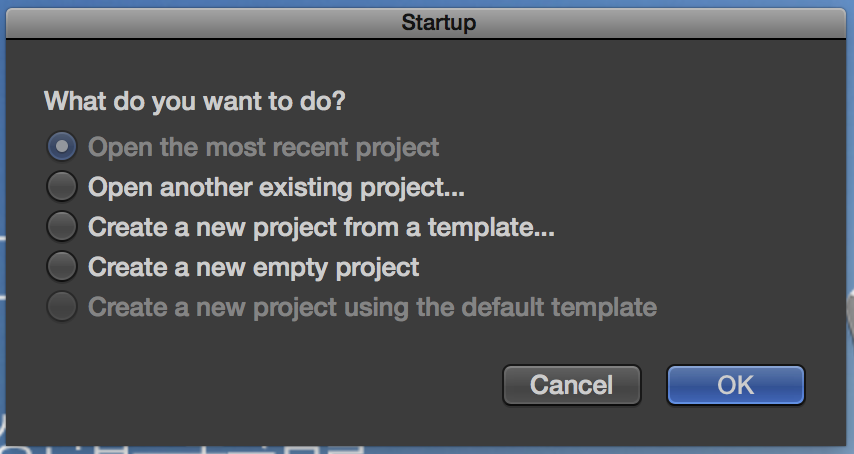Click the Open the most recent project label
This screenshot has width=854, height=454.
tap(263, 147)
